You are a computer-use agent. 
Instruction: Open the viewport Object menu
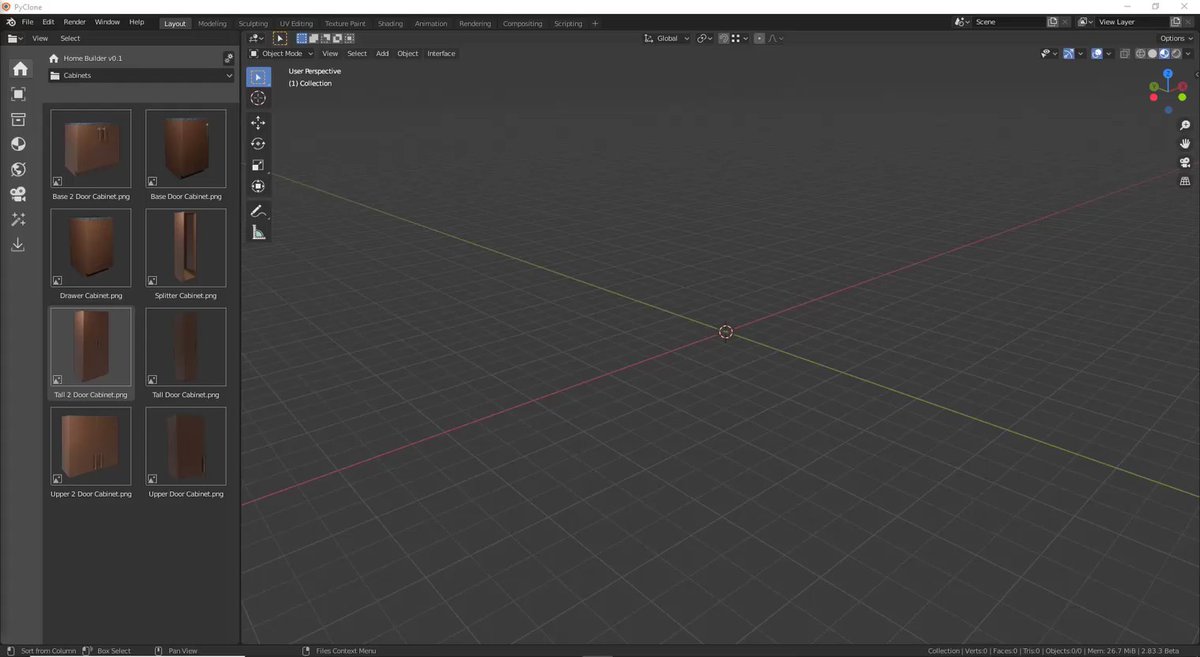(x=408, y=53)
